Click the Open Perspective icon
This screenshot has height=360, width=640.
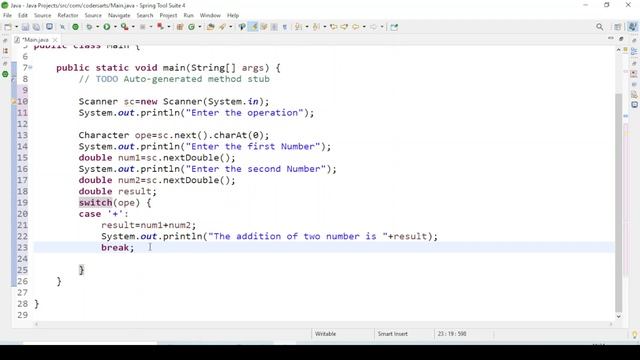[x=618, y=27]
